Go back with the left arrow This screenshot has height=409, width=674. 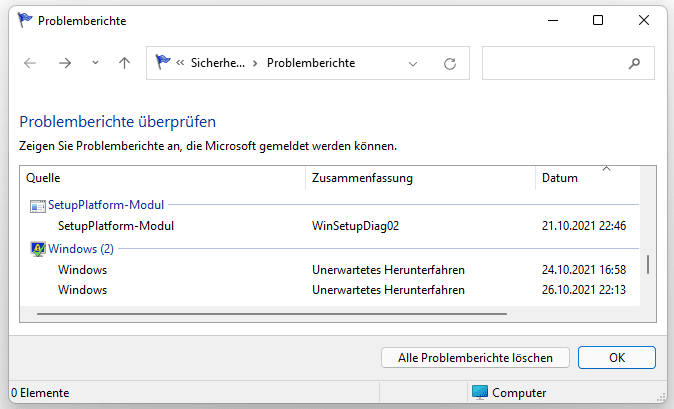tap(30, 63)
